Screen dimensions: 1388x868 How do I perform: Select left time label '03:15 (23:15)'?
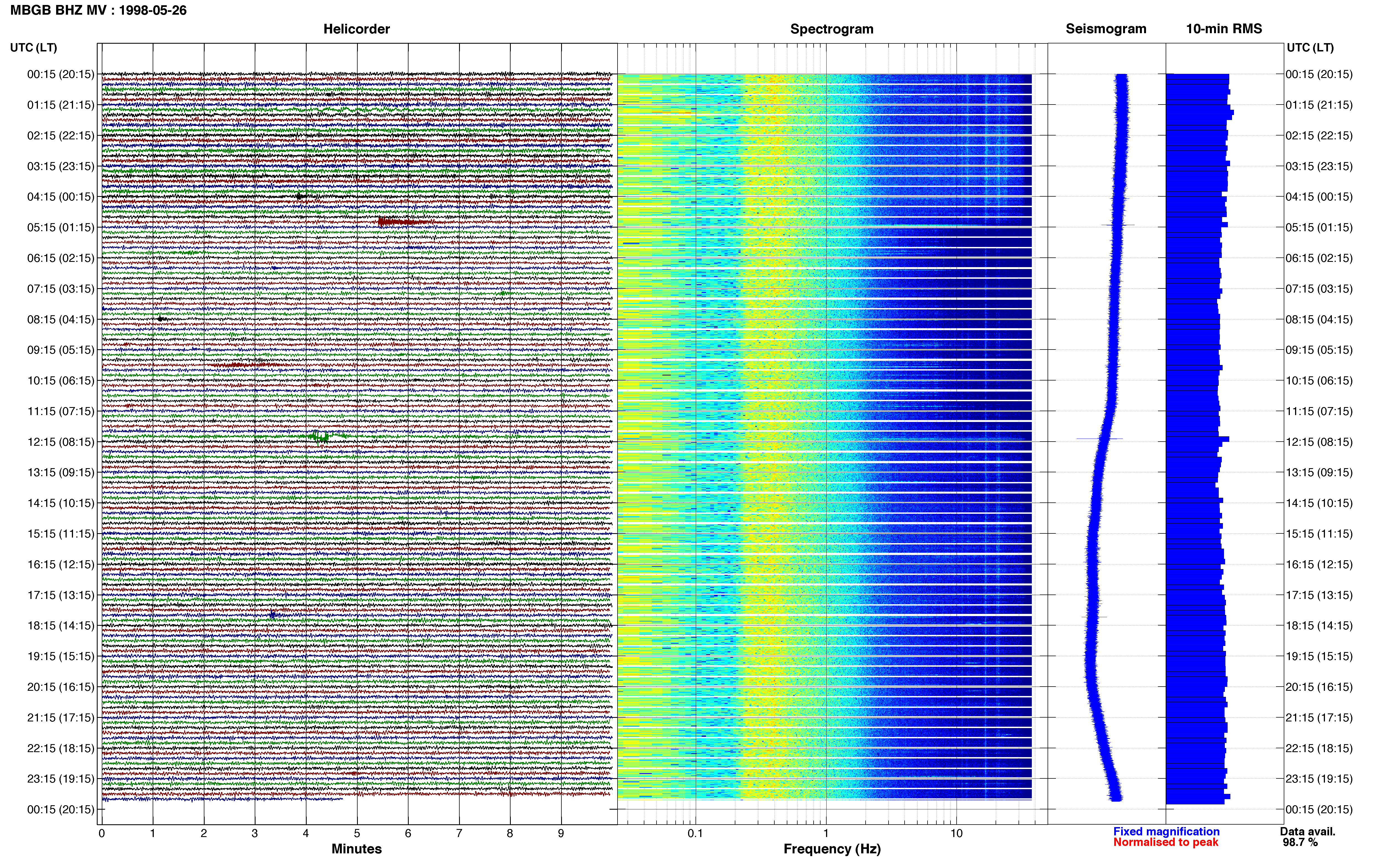point(60,166)
